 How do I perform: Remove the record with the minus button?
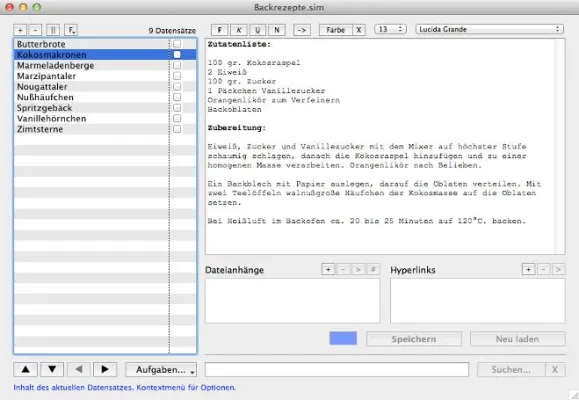pos(35,30)
